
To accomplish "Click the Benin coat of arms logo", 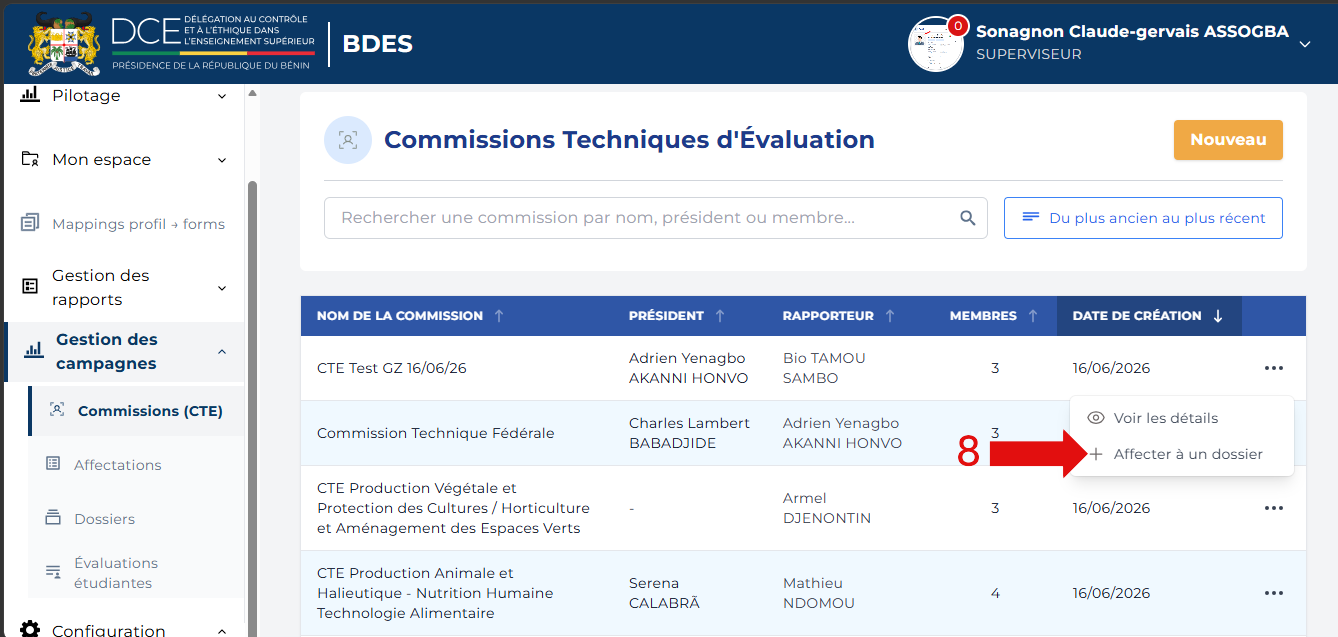I will pyautogui.click(x=65, y=44).
